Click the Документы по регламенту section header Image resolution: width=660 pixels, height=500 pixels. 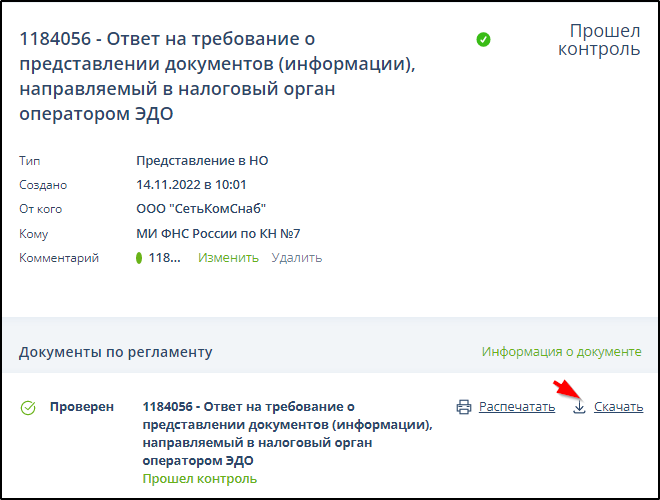pos(116,352)
